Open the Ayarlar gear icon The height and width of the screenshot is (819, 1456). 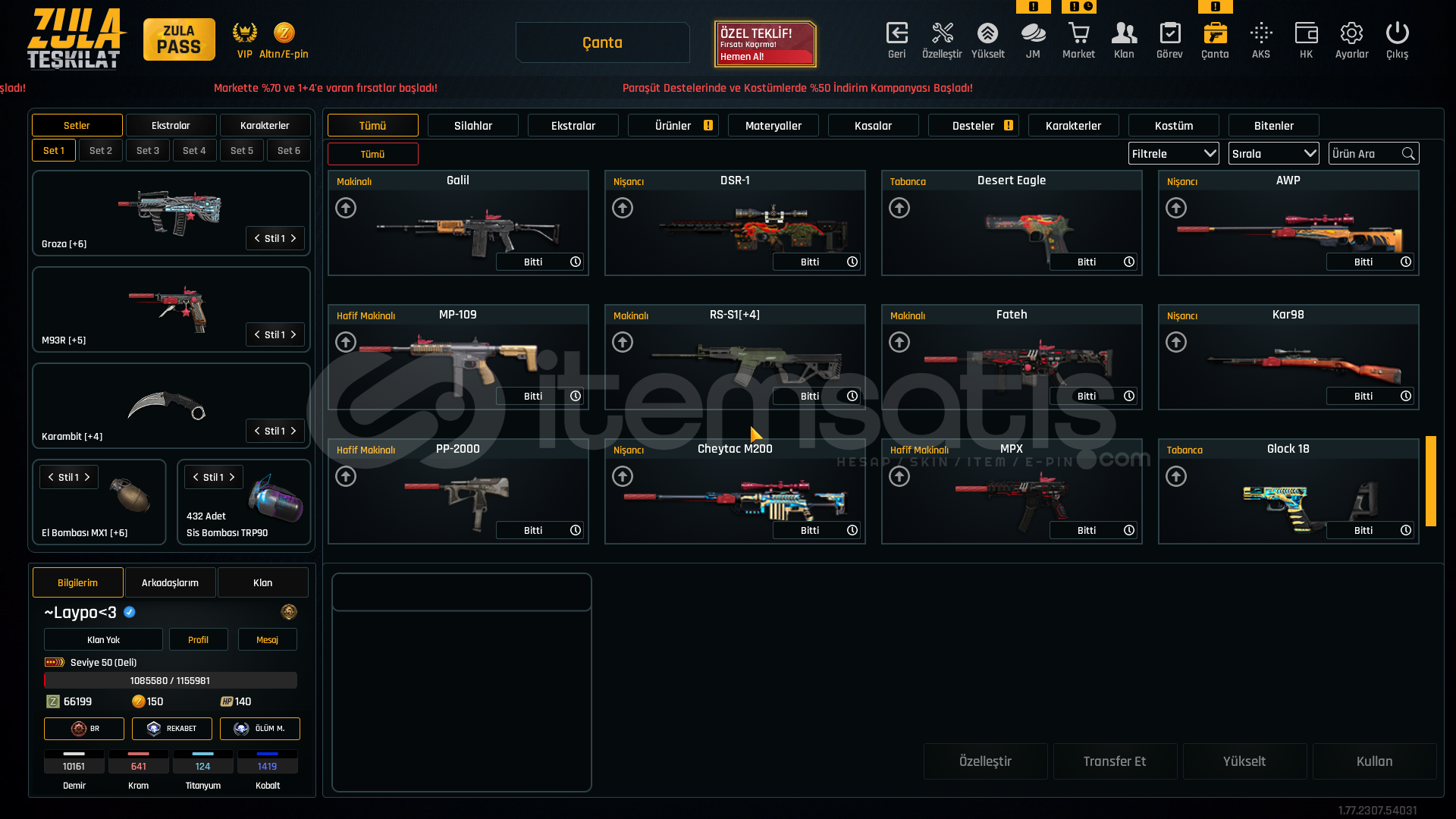(1351, 33)
